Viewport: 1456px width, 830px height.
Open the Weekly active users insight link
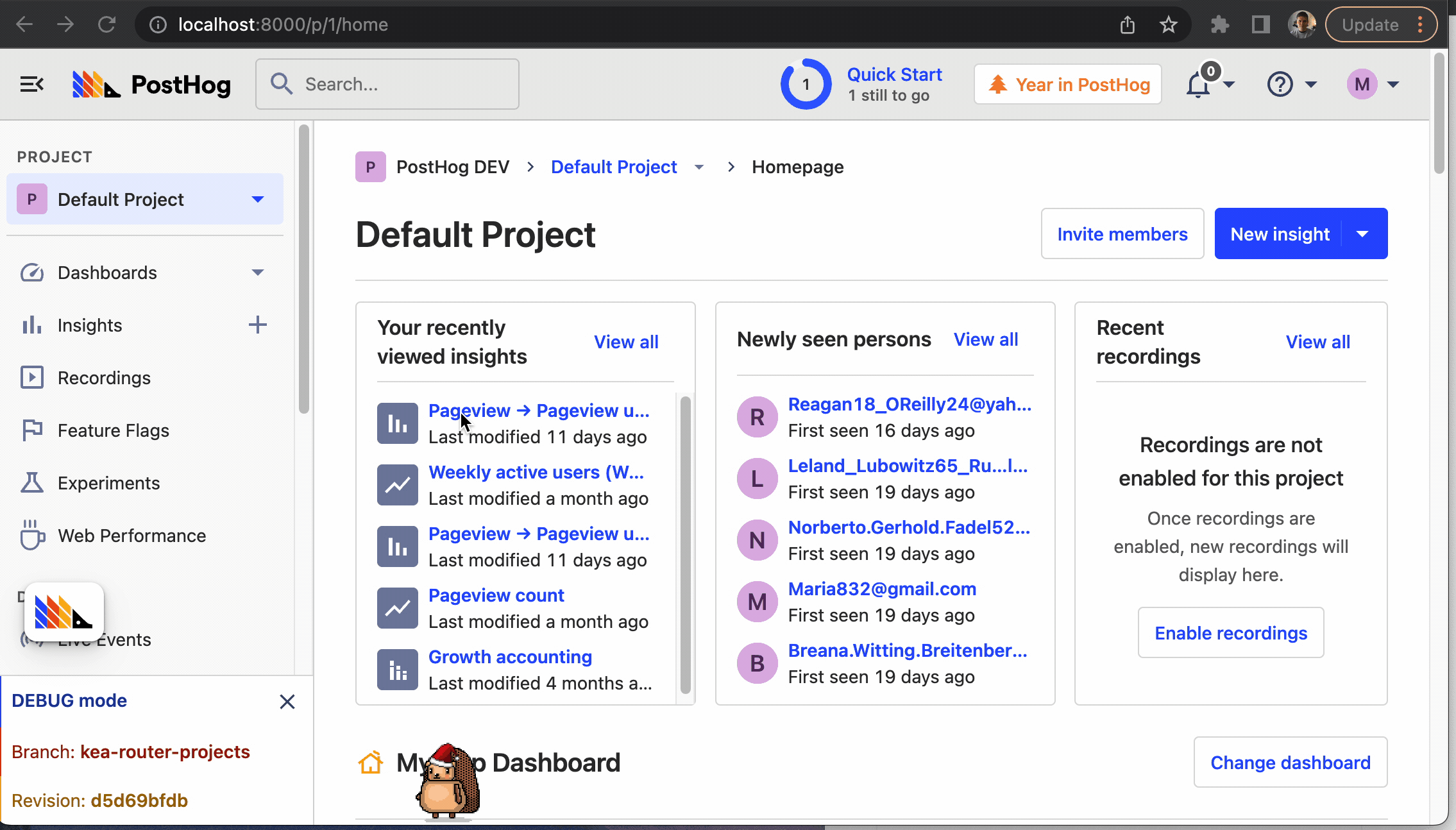click(x=536, y=473)
